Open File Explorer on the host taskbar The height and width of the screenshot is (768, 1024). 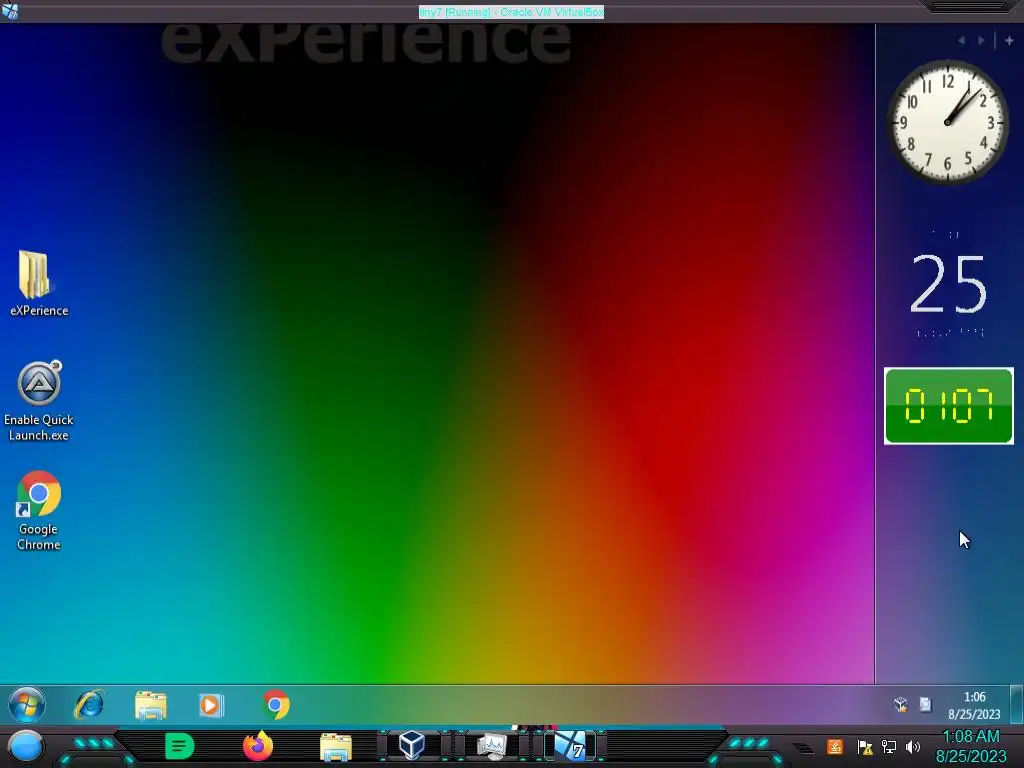[x=336, y=746]
